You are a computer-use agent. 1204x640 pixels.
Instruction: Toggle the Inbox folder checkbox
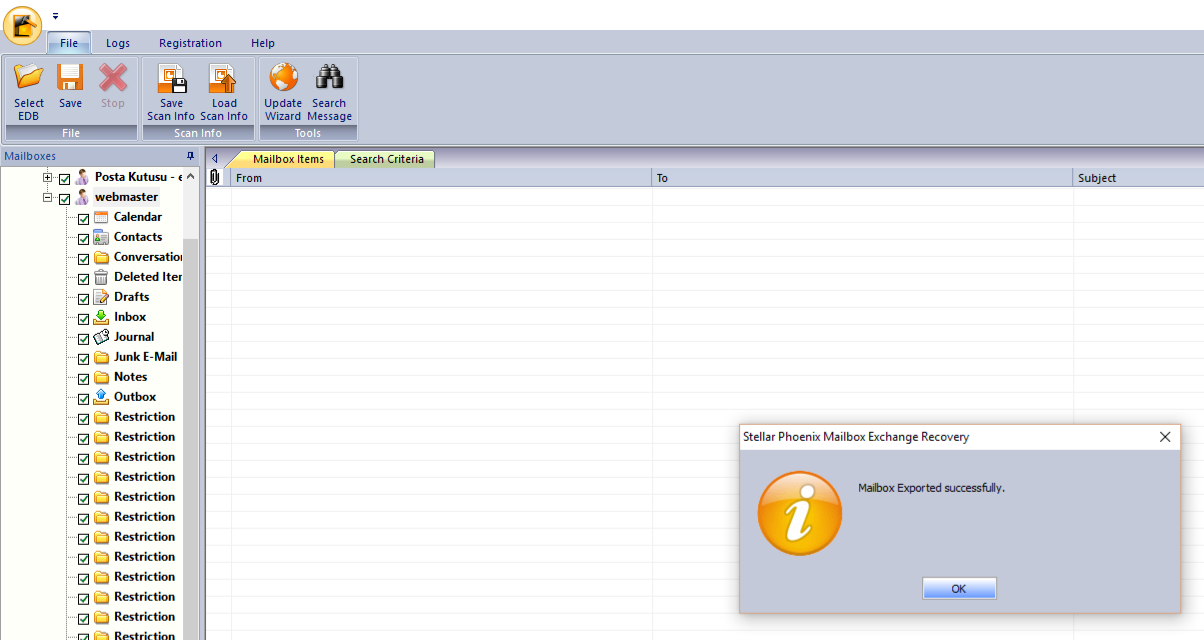(x=83, y=319)
